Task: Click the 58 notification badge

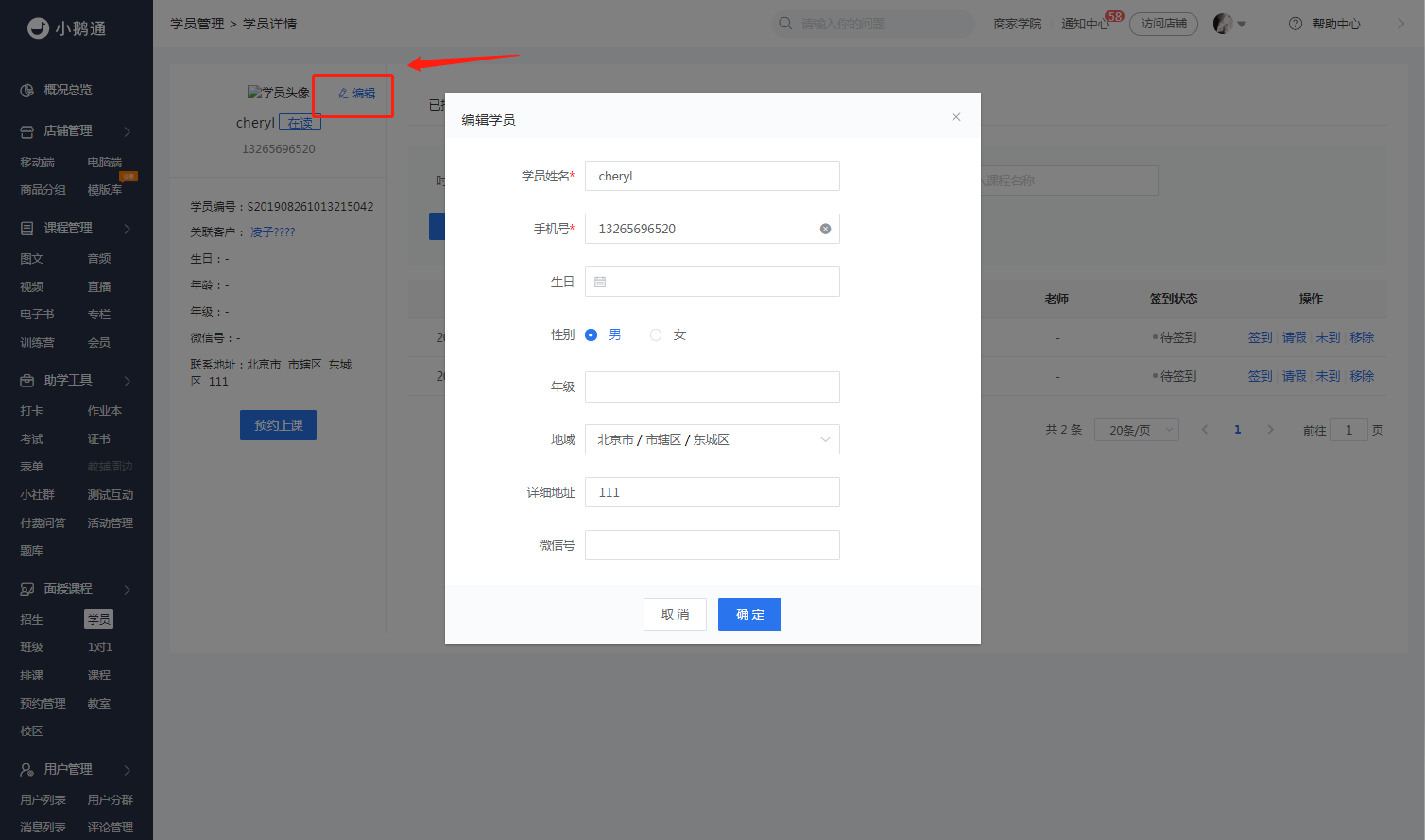Action: point(1115,16)
